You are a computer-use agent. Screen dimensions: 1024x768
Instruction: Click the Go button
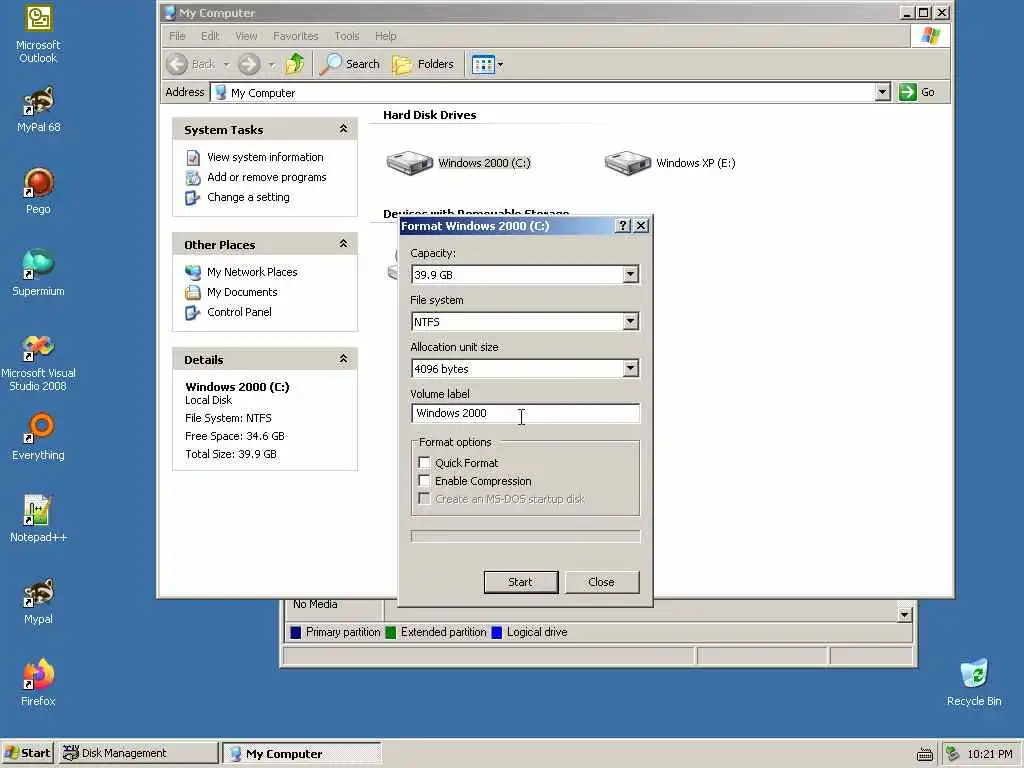click(918, 92)
